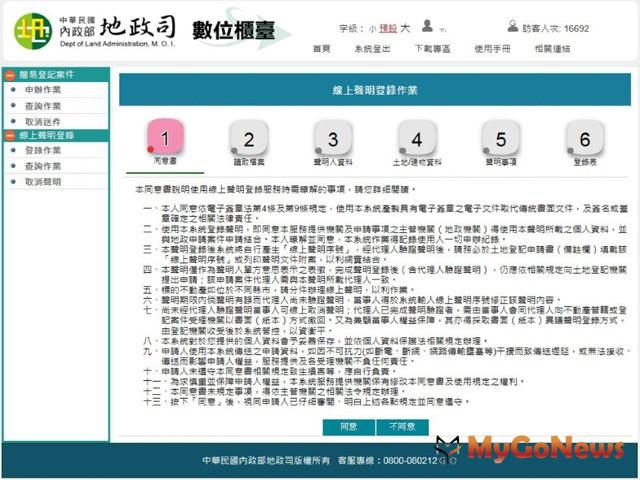Select step 3 聲明人資料 icon
640x480 pixels.
pos(333,138)
